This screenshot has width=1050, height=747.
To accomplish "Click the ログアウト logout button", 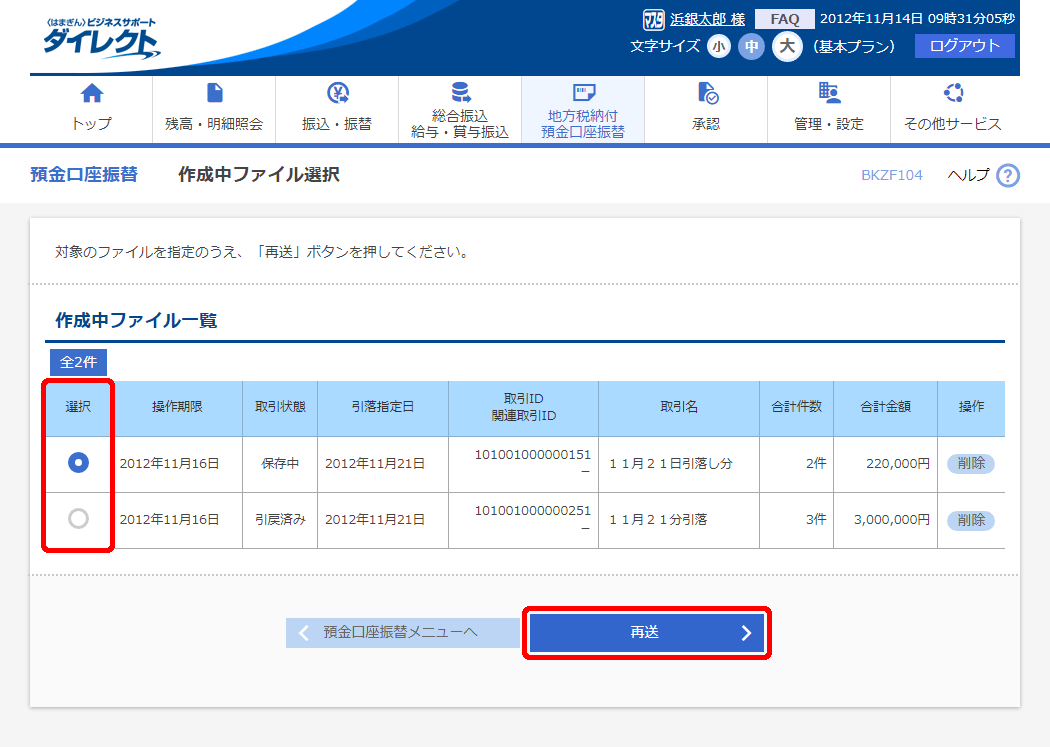I will pos(964,46).
